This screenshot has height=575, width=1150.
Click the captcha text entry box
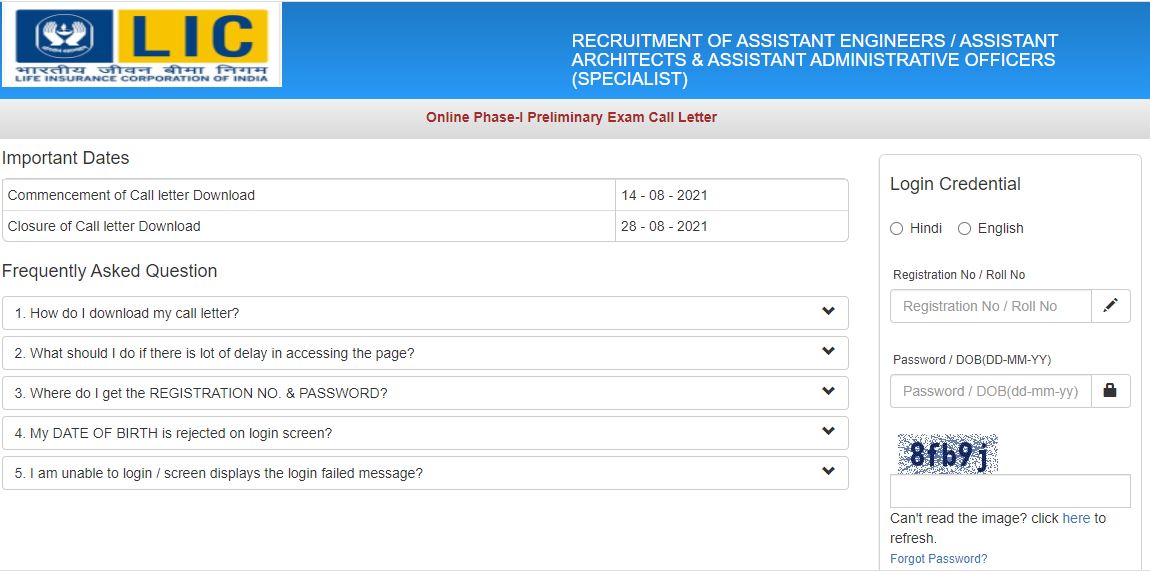click(x=1010, y=491)
